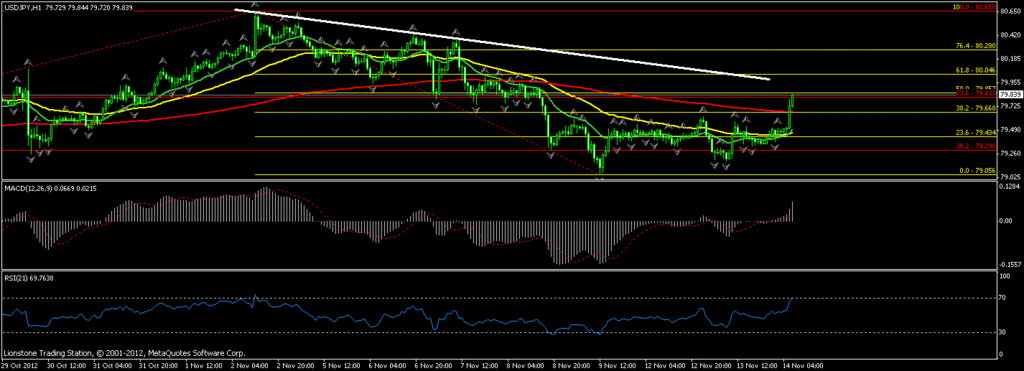1024x371 pixels.
Task: Click the Fibonacci label 23.6 - 79.434
Action: [977, 132]
